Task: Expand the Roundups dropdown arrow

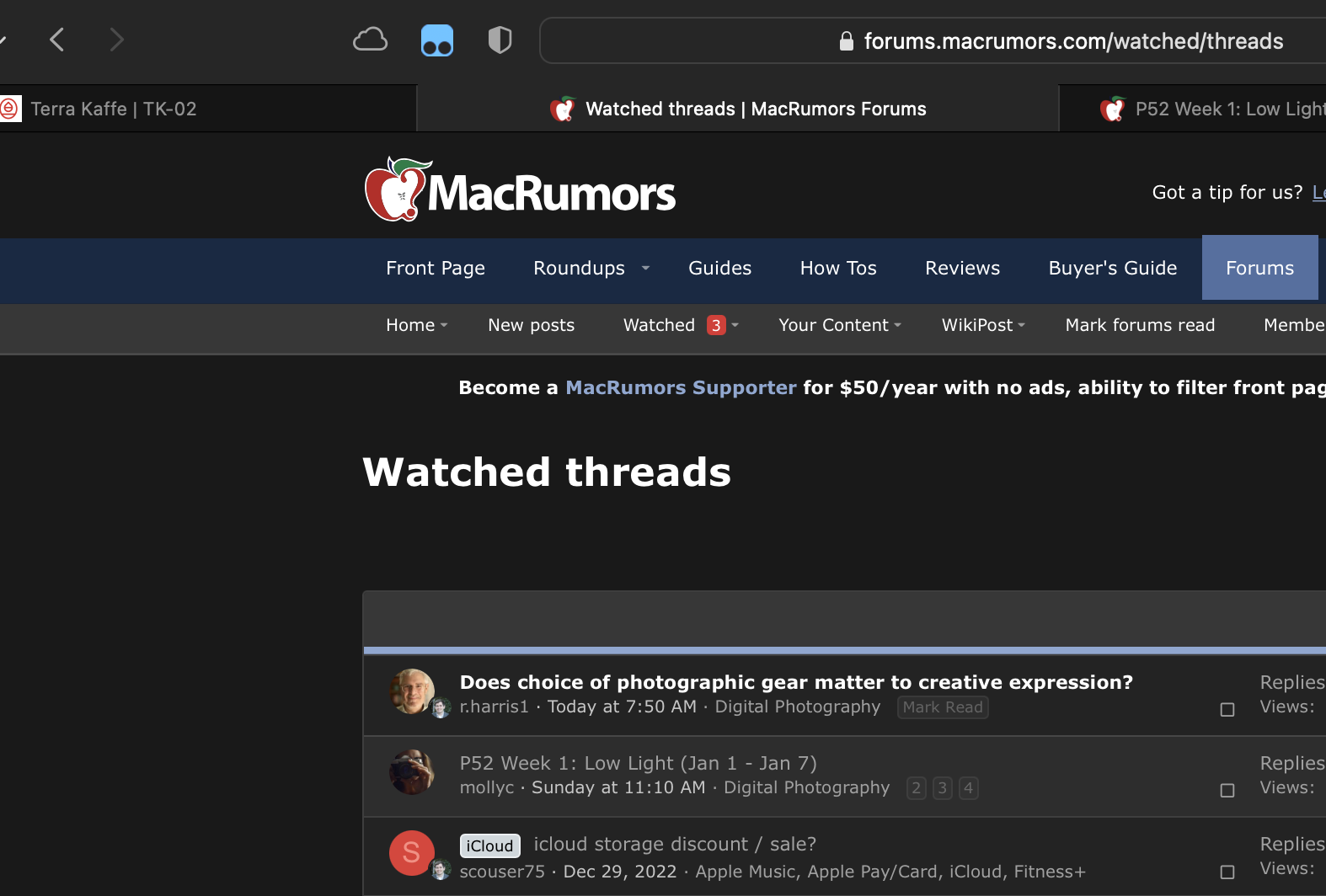Action: 646,268
